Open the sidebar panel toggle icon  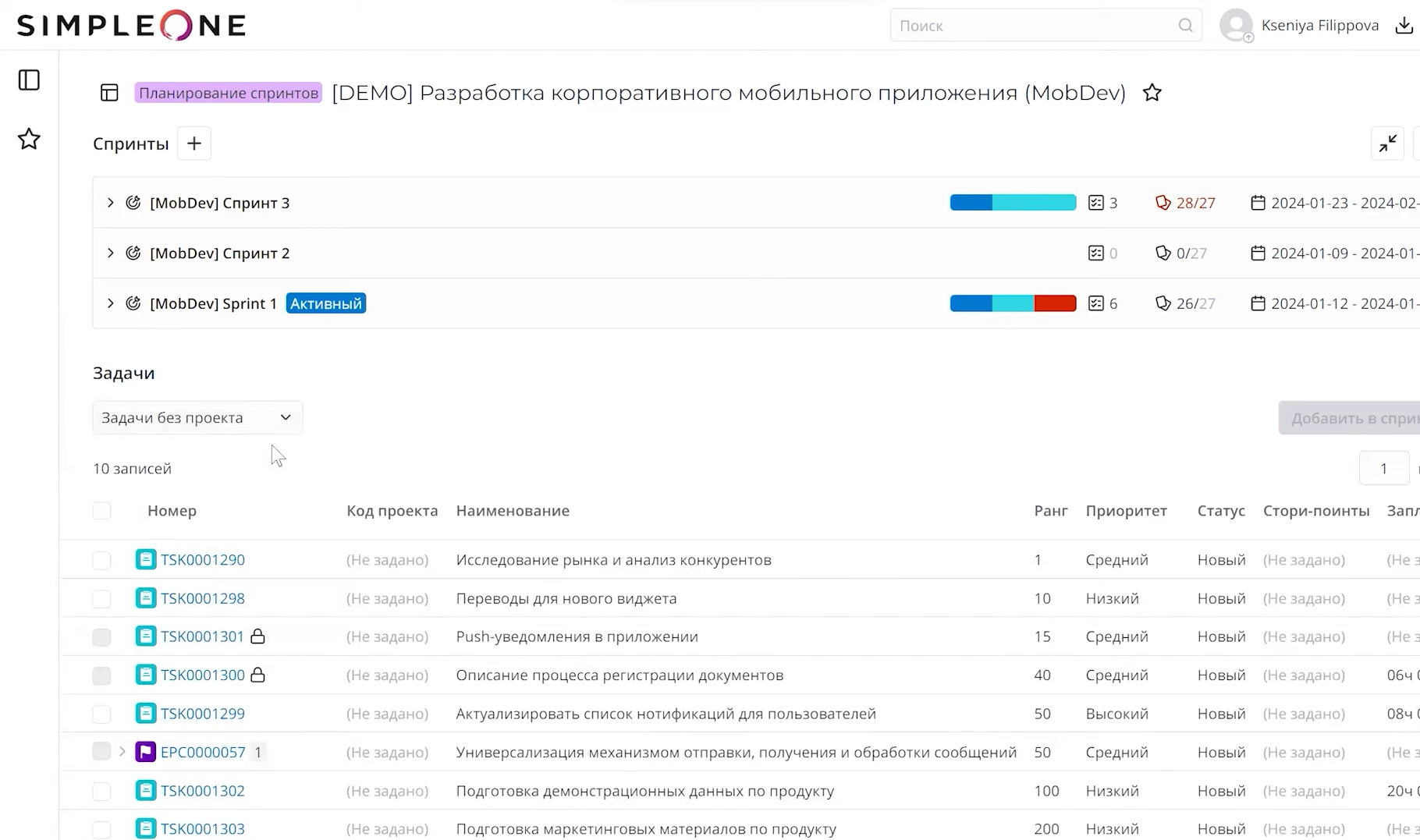pos(29,80)
